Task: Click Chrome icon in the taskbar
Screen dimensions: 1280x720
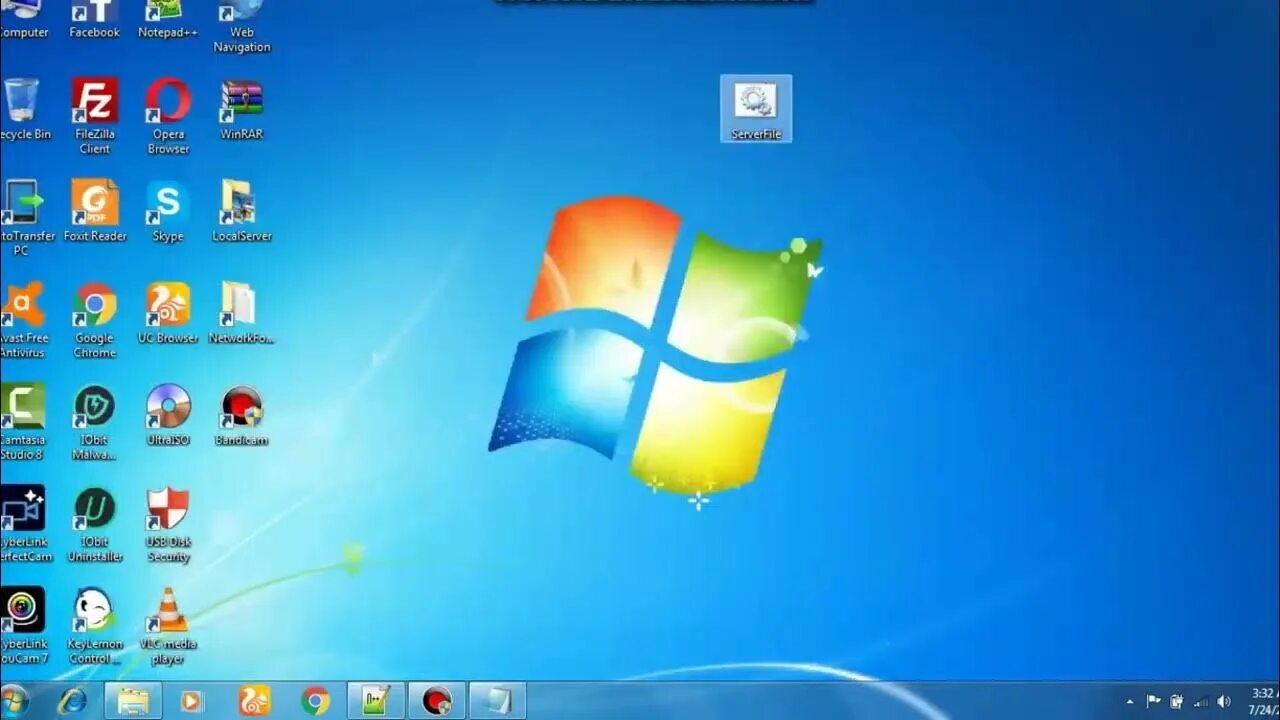Action: (315, 701)
